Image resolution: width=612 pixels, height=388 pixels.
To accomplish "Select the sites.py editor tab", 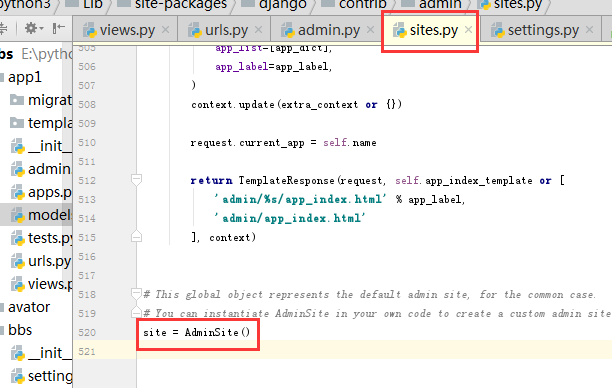I will point(431,30).
